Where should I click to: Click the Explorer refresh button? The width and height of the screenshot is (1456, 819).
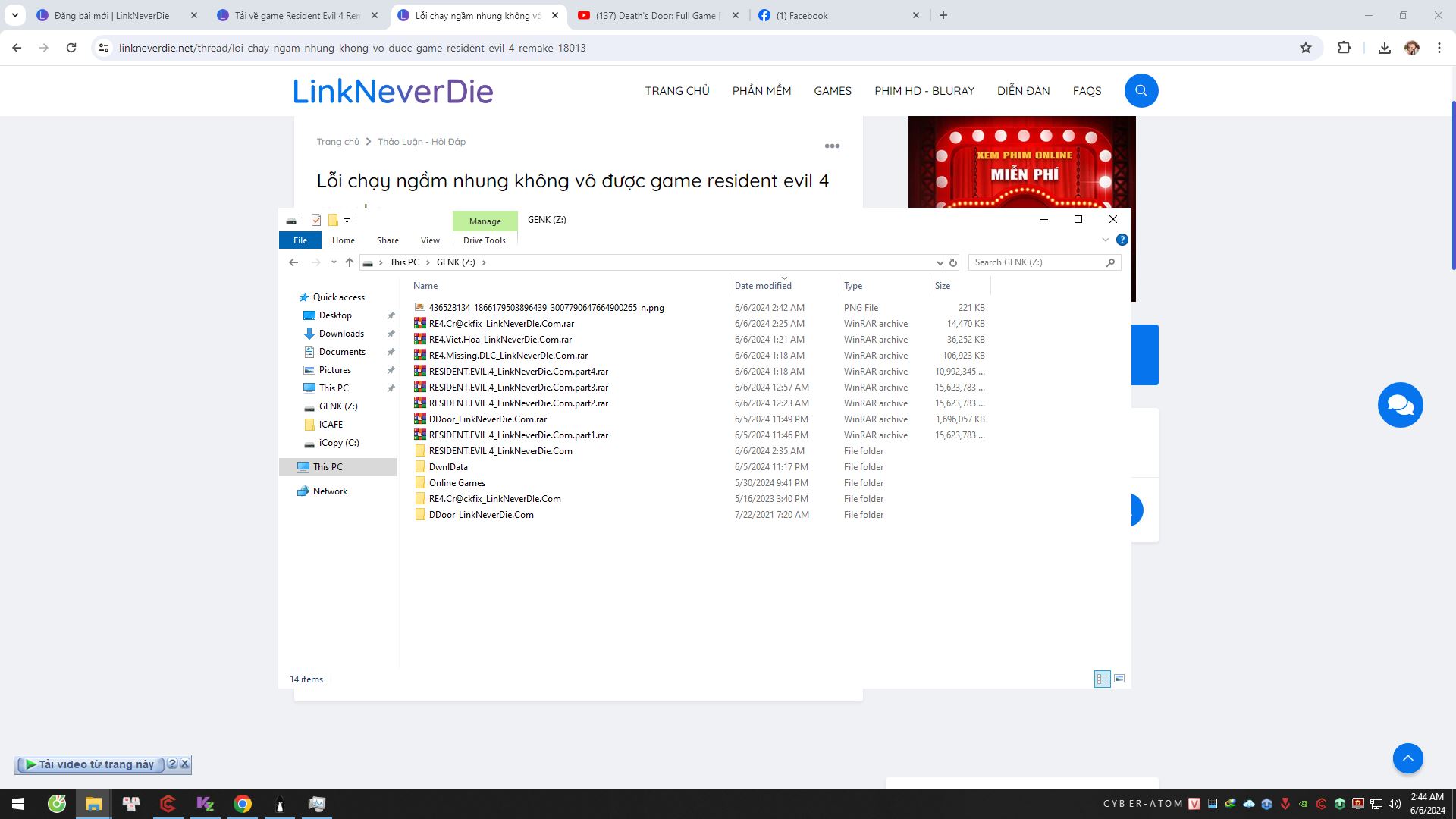(x=953, y=262)
